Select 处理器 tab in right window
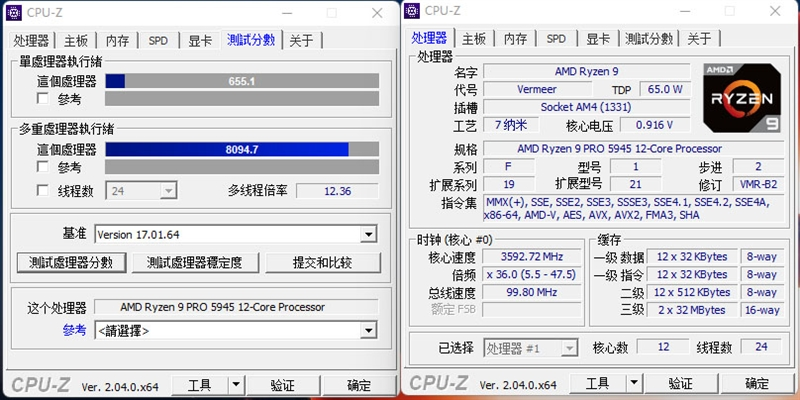This screenshot has height=400, width=800. point(429,38)
